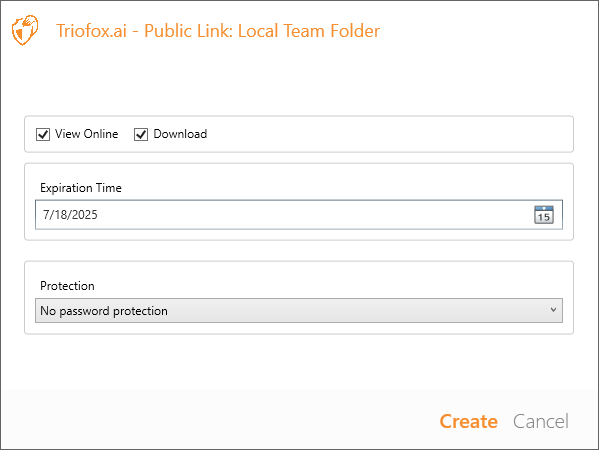
Task: Uncheck the View Online checkbox
Action: pos(43,134)
